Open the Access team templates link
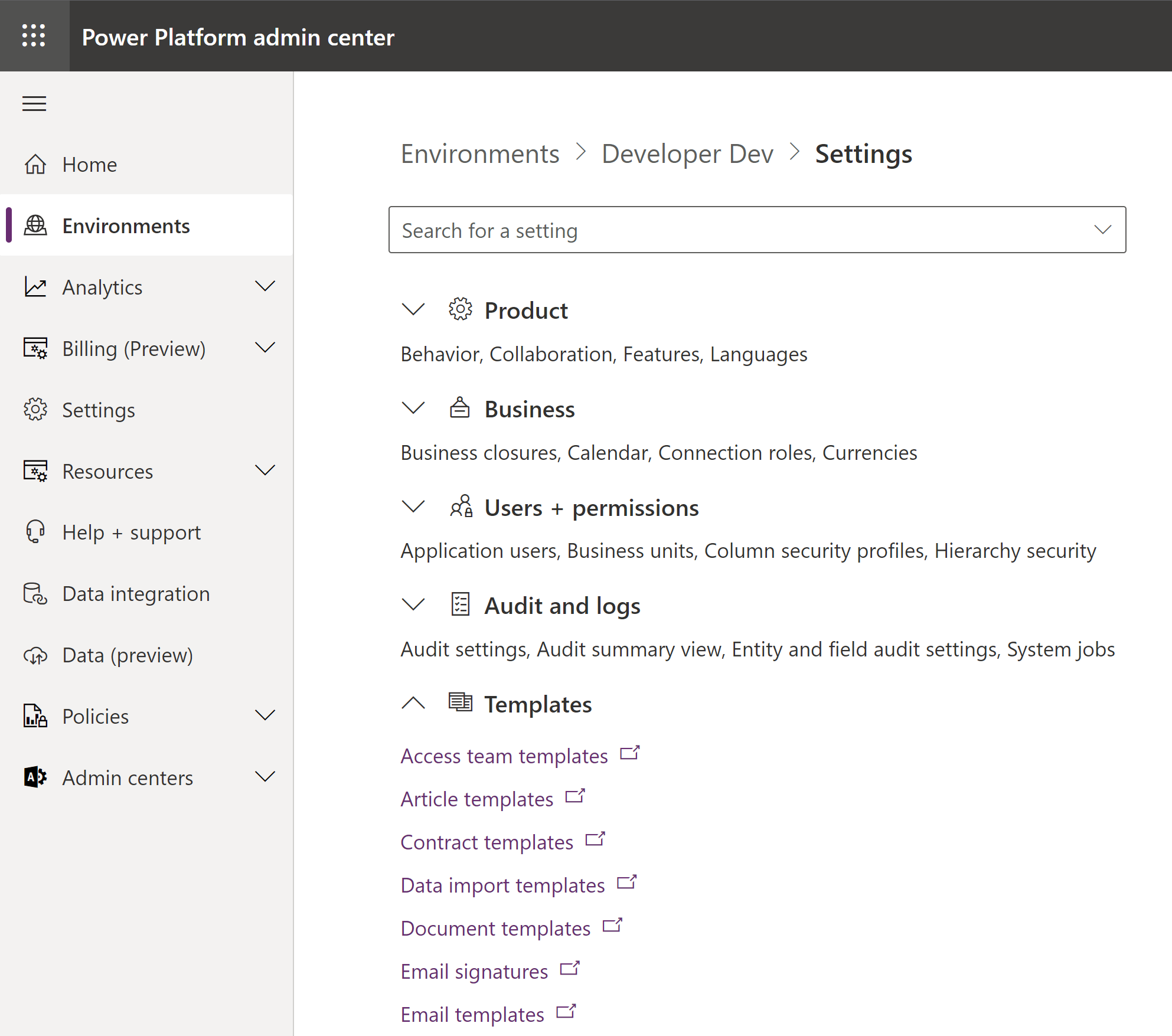This screenshot has width=1172, height=1036. 504,756
